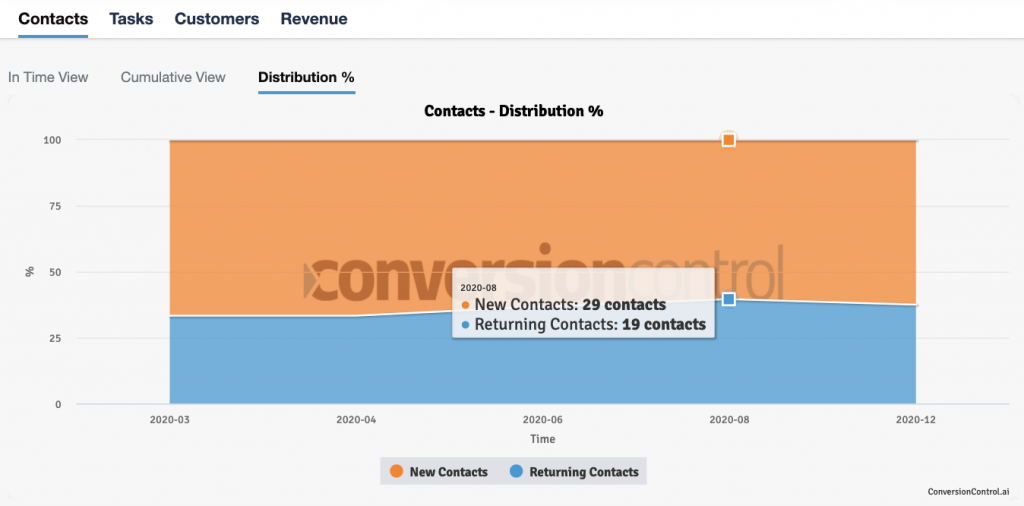Toggle the Returning Contacts legend label
Image resolution: width=1024 pixels, height=506 pixels.
pos(583,472)
